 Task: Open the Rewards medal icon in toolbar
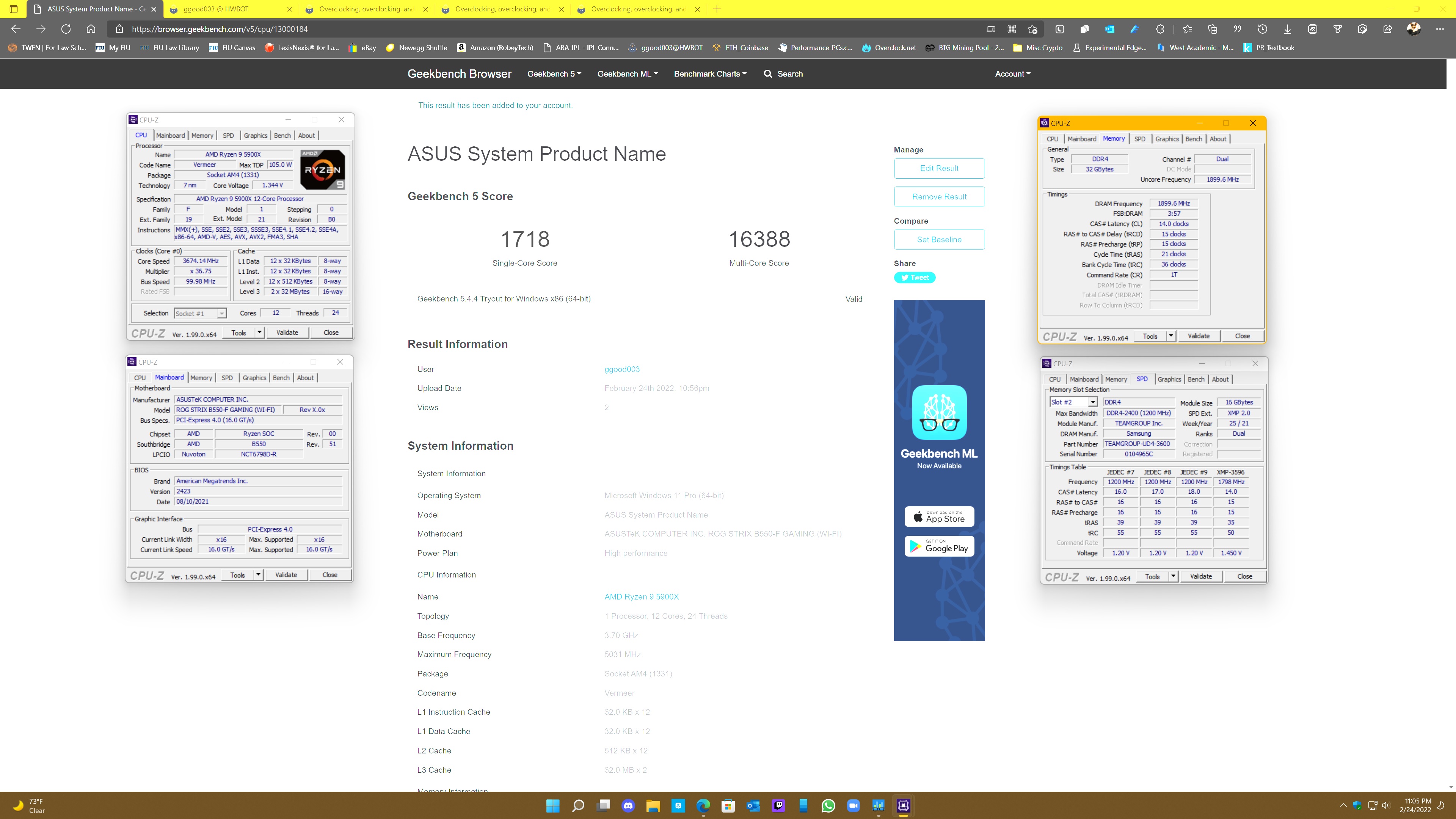1337,29
